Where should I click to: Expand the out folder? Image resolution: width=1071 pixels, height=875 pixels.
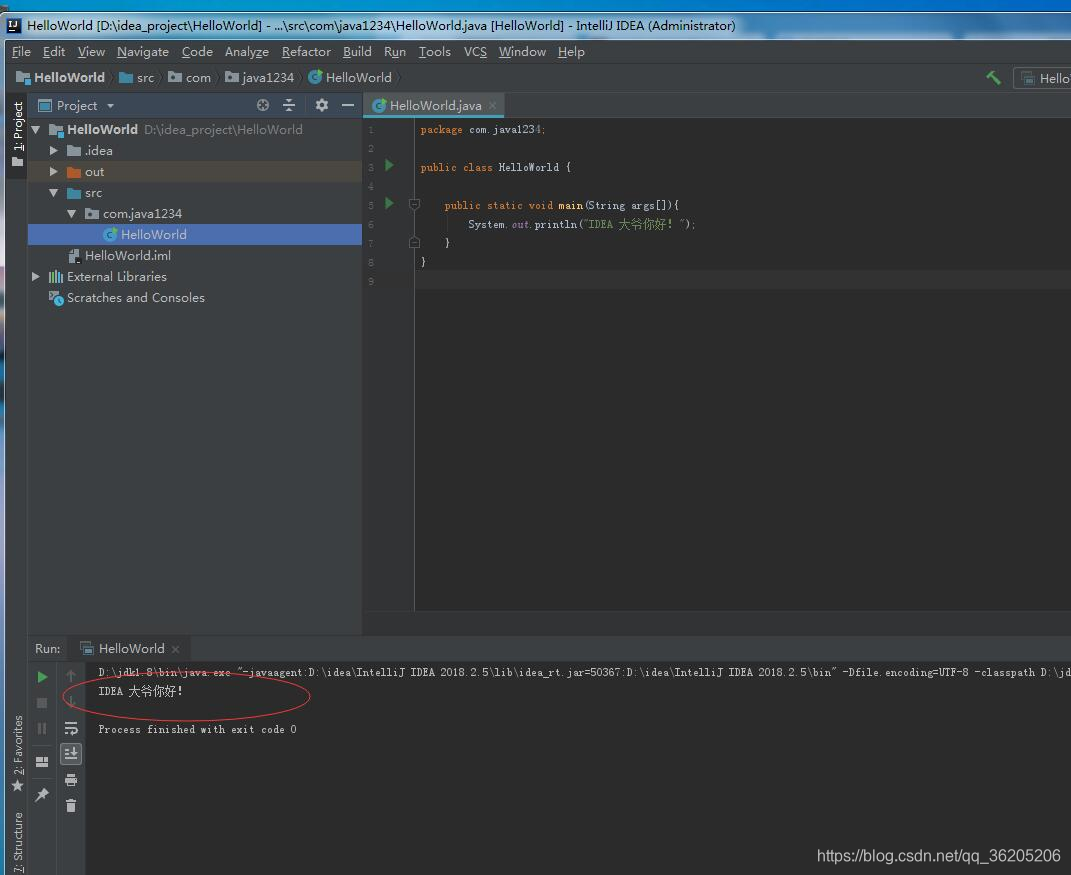53,171
